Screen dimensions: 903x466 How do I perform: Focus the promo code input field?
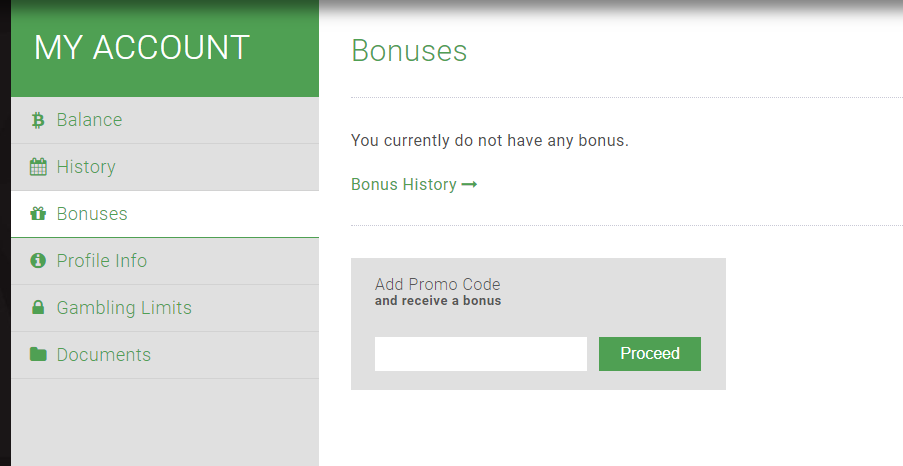pyautogui.click(x=481, y=354)
